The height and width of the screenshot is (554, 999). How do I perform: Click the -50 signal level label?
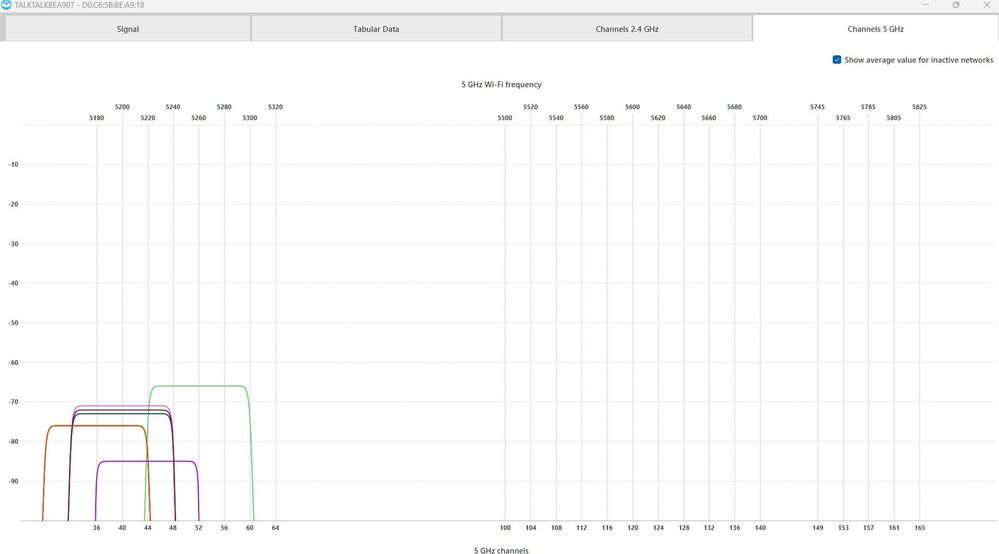click(x=13, y=323)
